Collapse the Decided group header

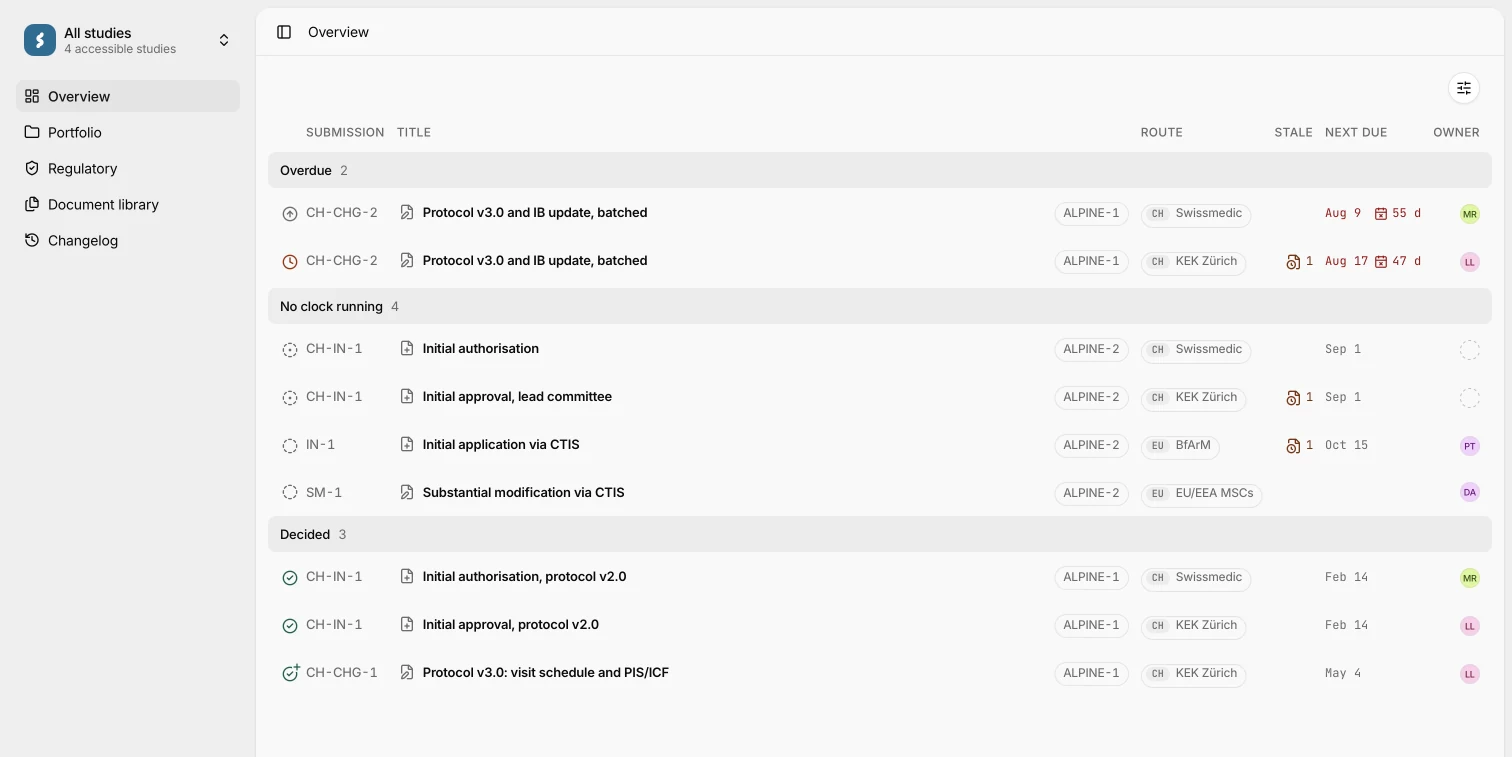click(x=880, y=534)
